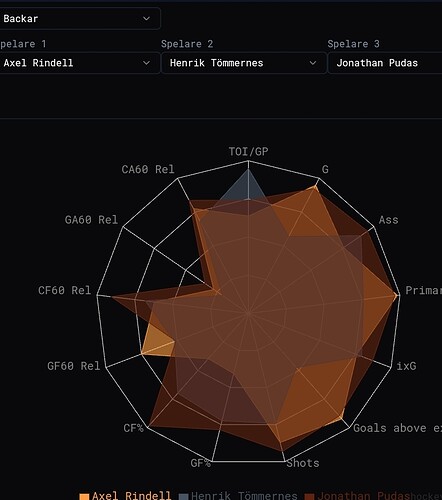442x500 pixels.
Task: Toggle Axel Rindell legend color swatch
Action: tap(84, 496)
